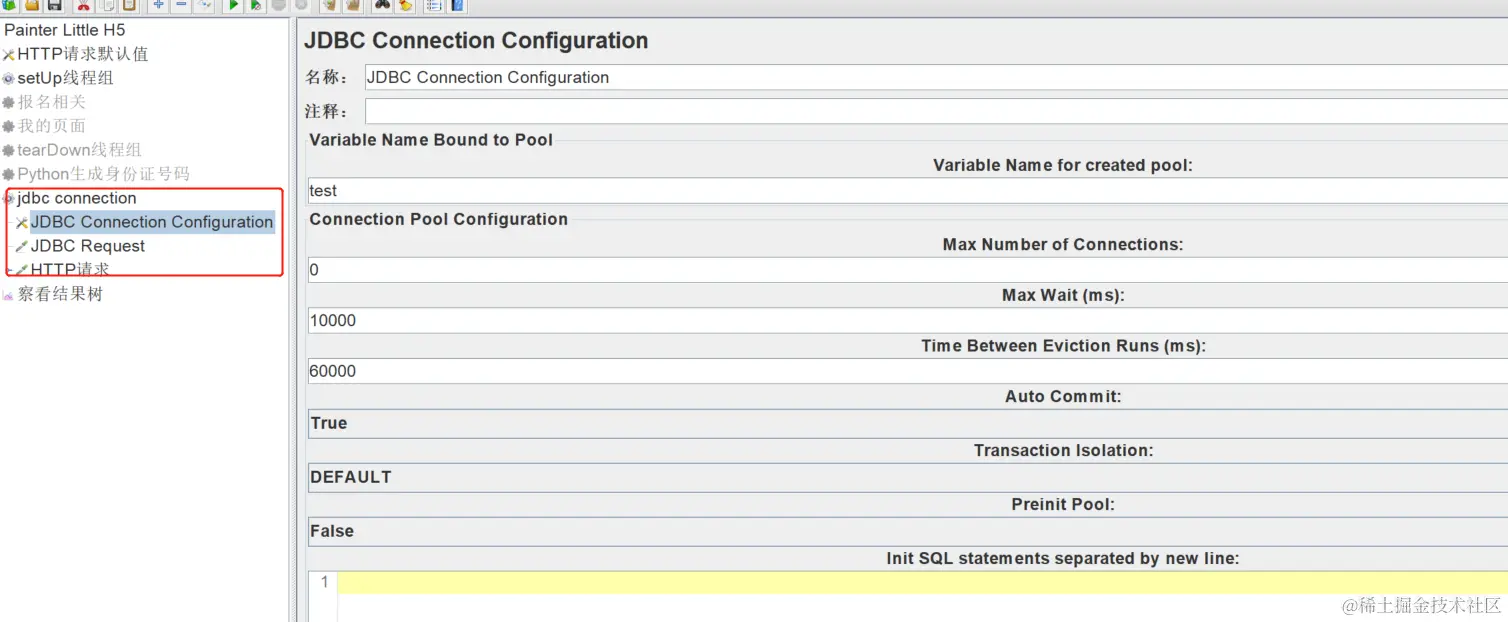The height and width of the screenshot is (622, 1508).
Task: Click the Save test plan toolbar icon
Action: [55, 5]
